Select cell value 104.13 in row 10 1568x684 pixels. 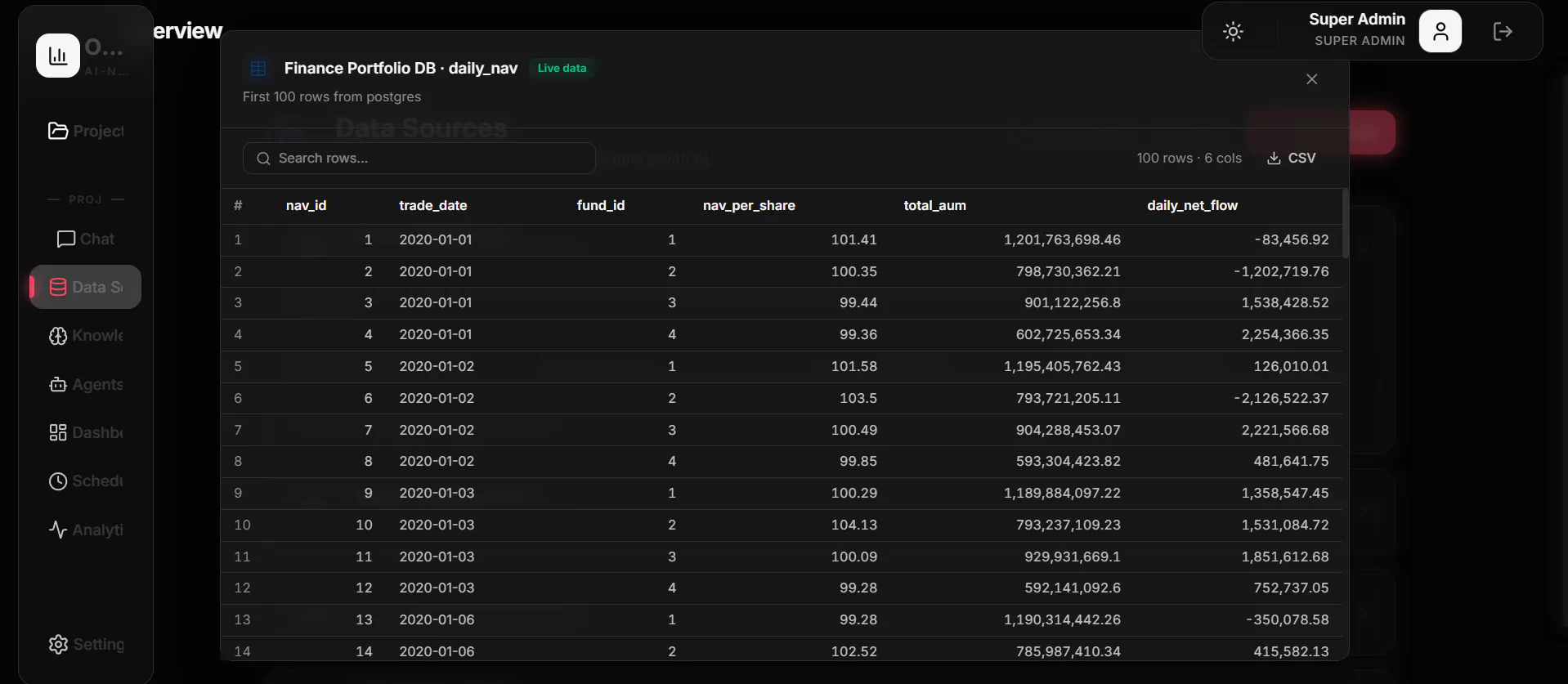[x=854, y=525]
